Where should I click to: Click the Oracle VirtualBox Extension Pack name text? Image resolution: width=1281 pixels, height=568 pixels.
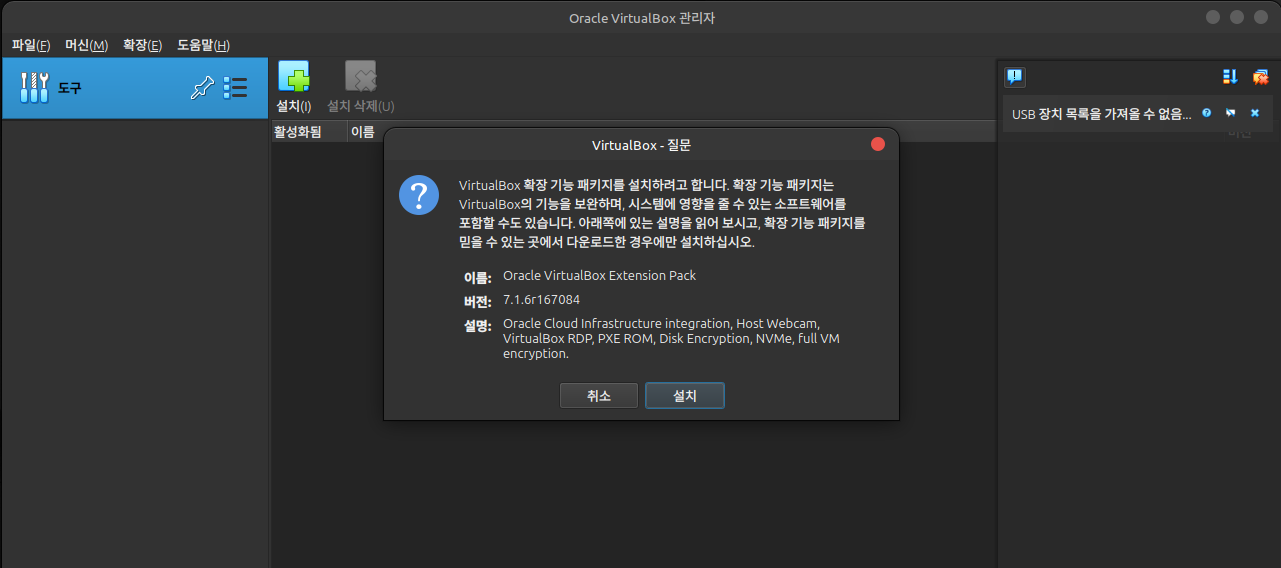click(x=600, y=275)
